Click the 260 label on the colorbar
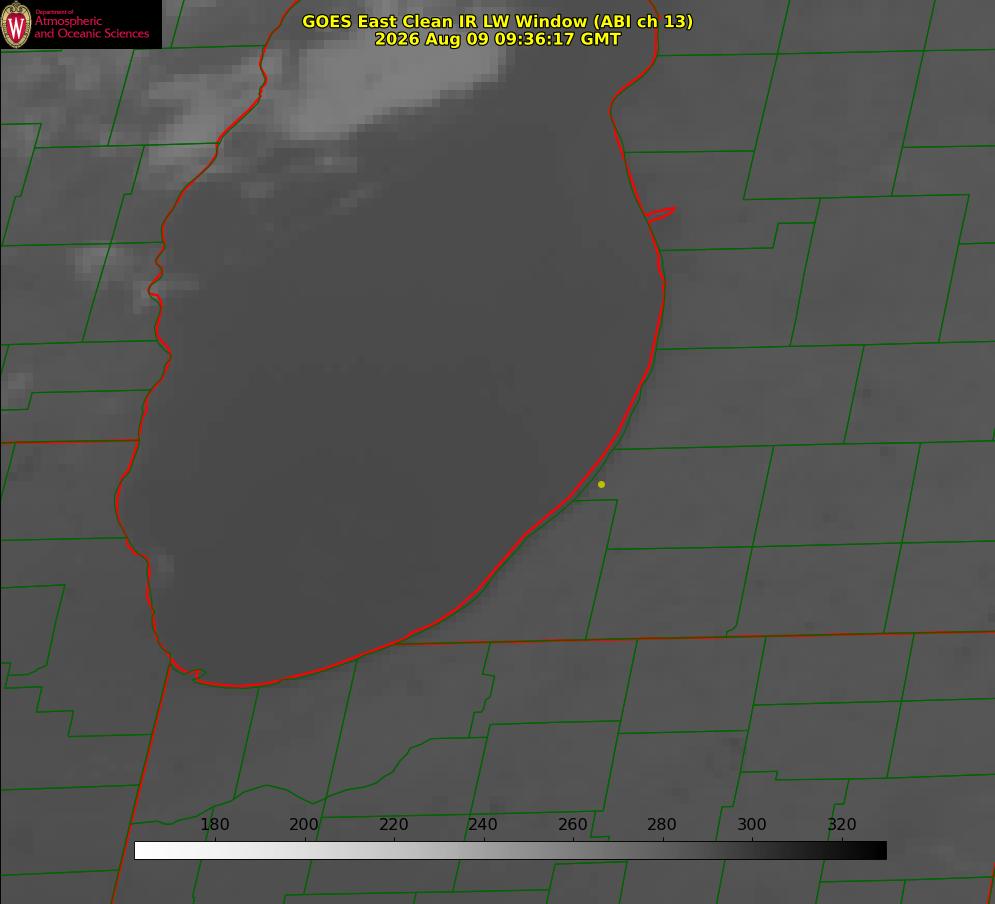The image size is (995, 904). click(572, 824)
